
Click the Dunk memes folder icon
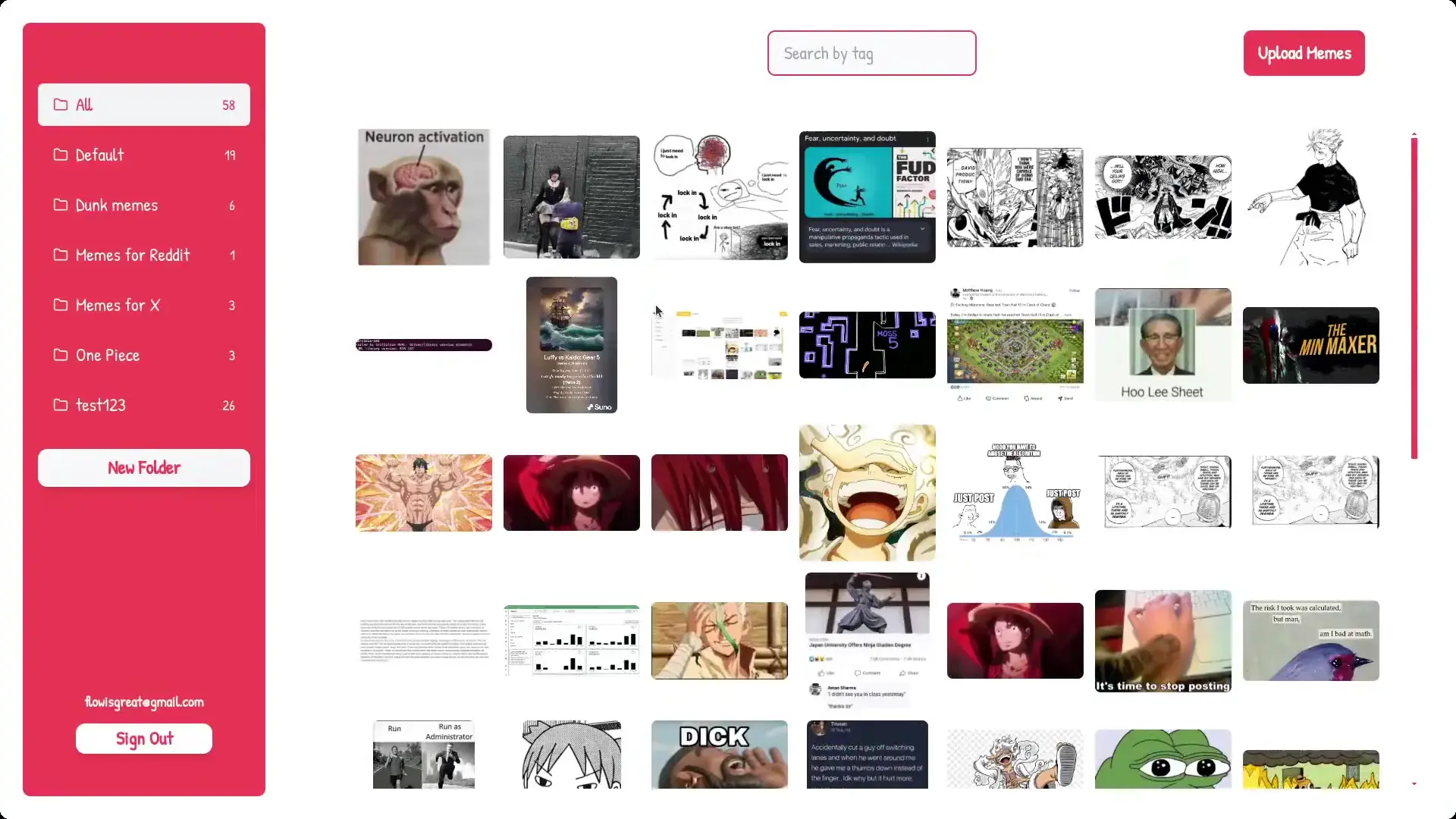tap(61, 205)
